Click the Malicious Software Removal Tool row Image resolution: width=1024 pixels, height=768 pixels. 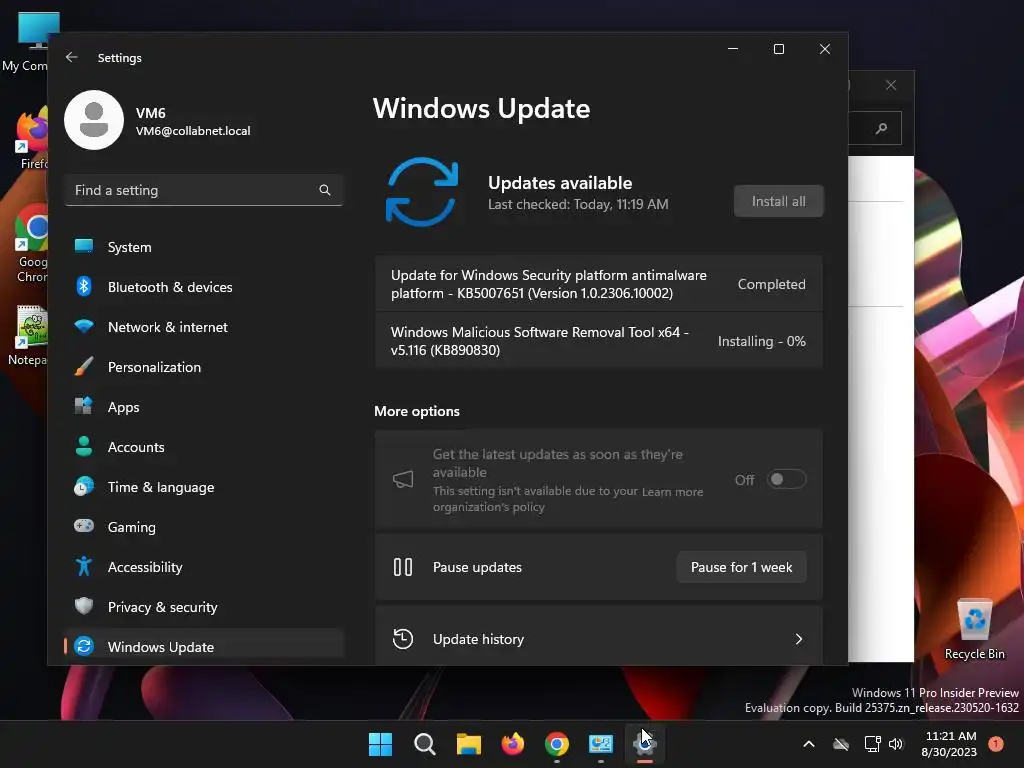(598, 341)
